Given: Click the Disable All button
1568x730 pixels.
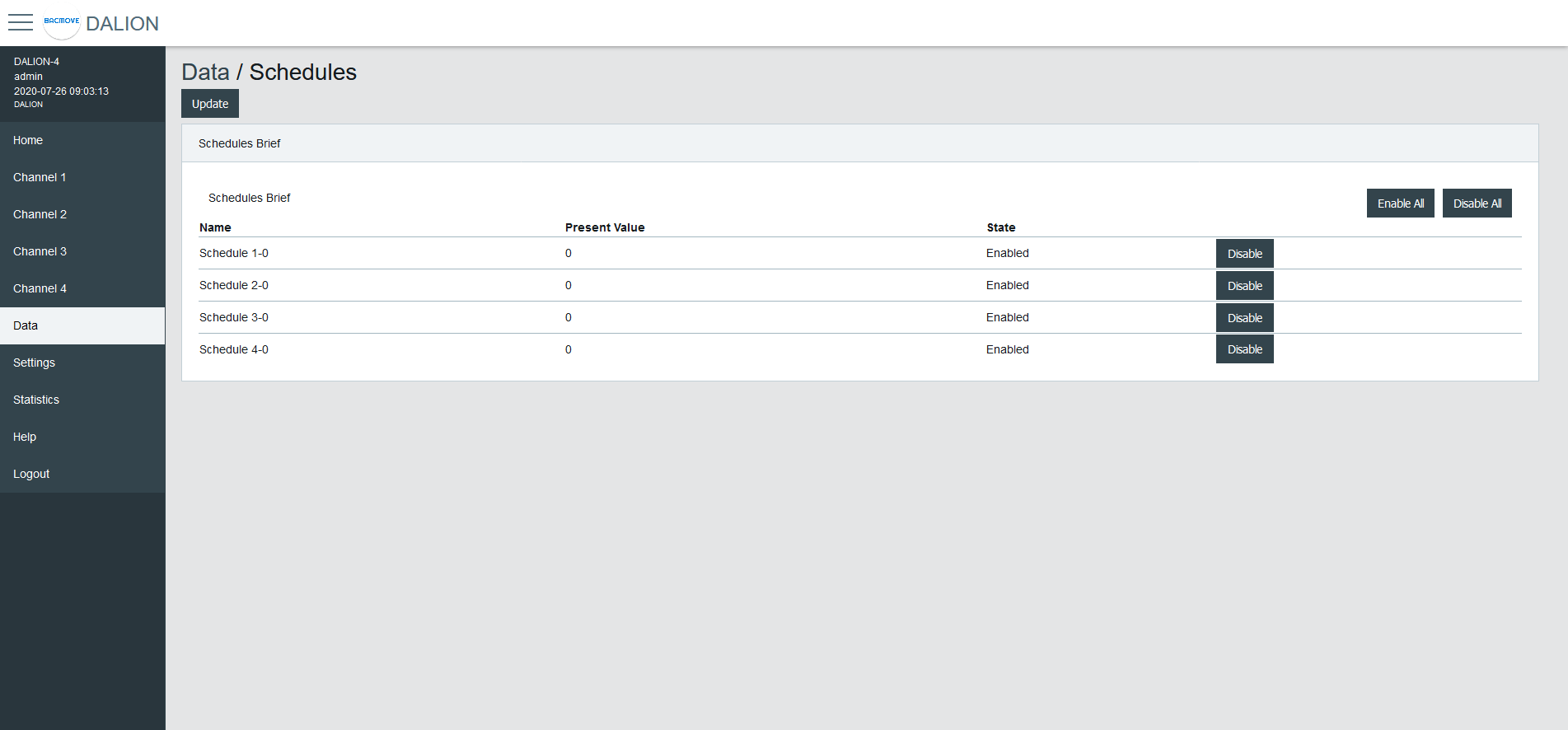Looking at the screenshot, I should point(1477,204).
